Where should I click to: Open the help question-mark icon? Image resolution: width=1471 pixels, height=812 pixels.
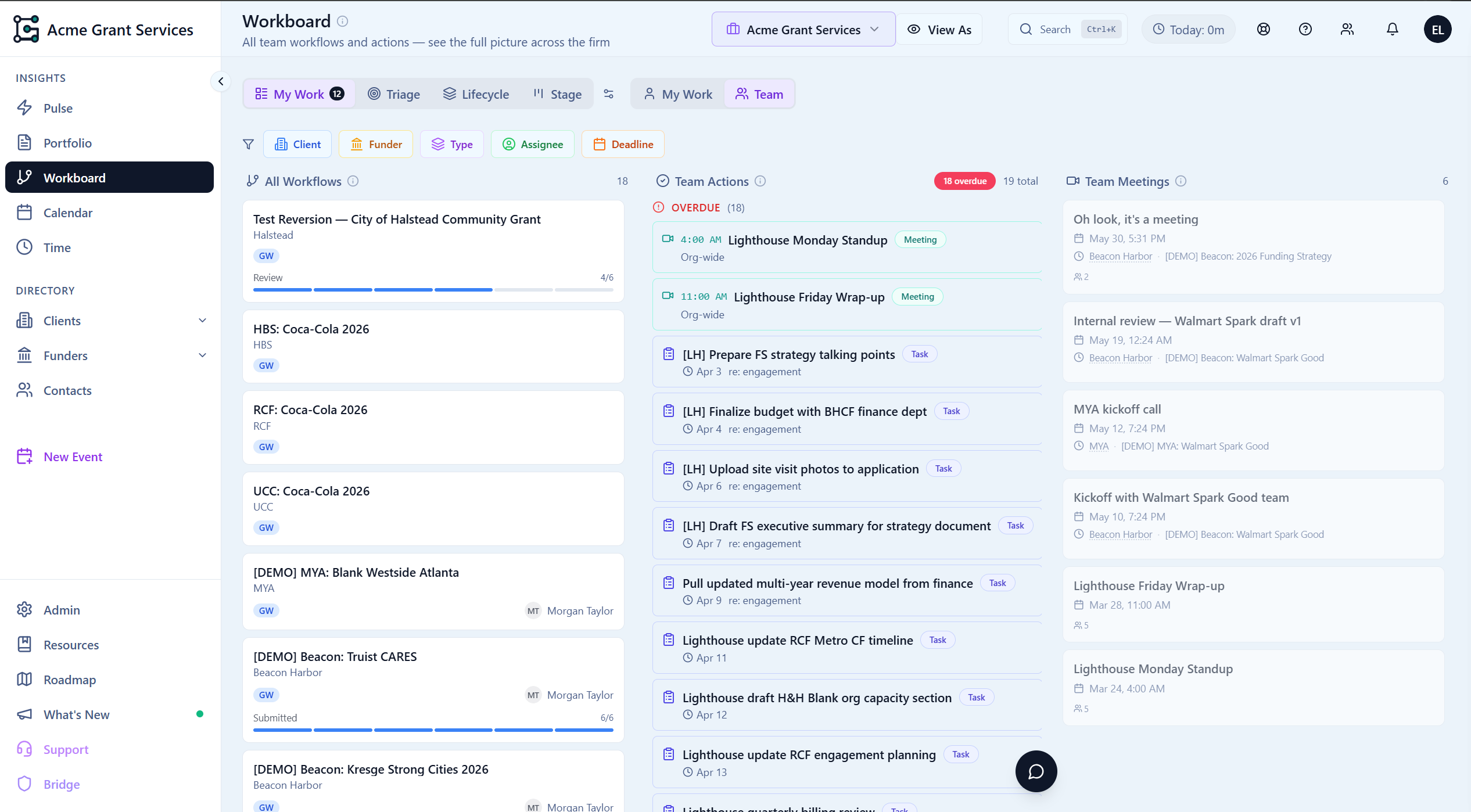[1305, 29]
